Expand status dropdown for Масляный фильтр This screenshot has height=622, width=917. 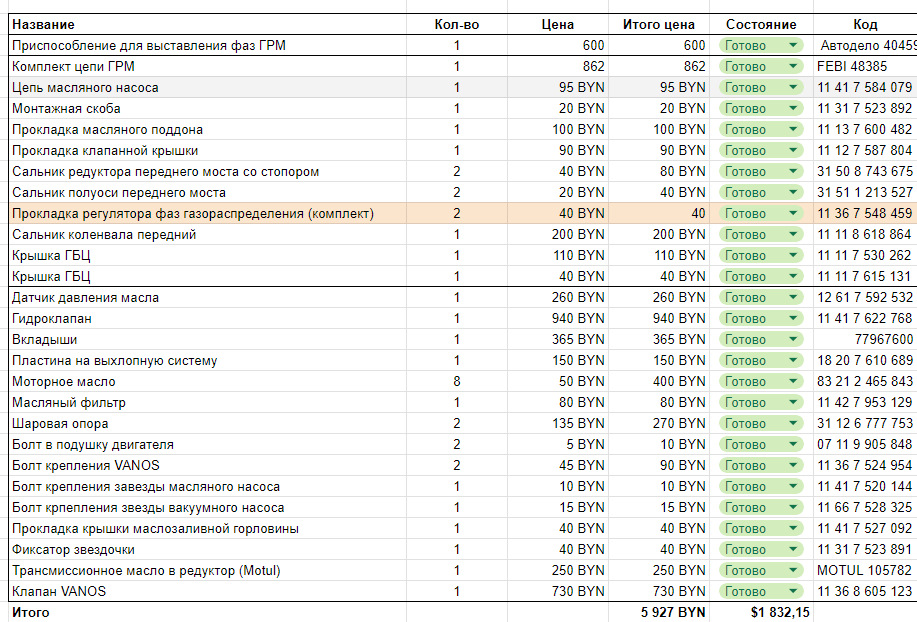[x=793, y=402]
